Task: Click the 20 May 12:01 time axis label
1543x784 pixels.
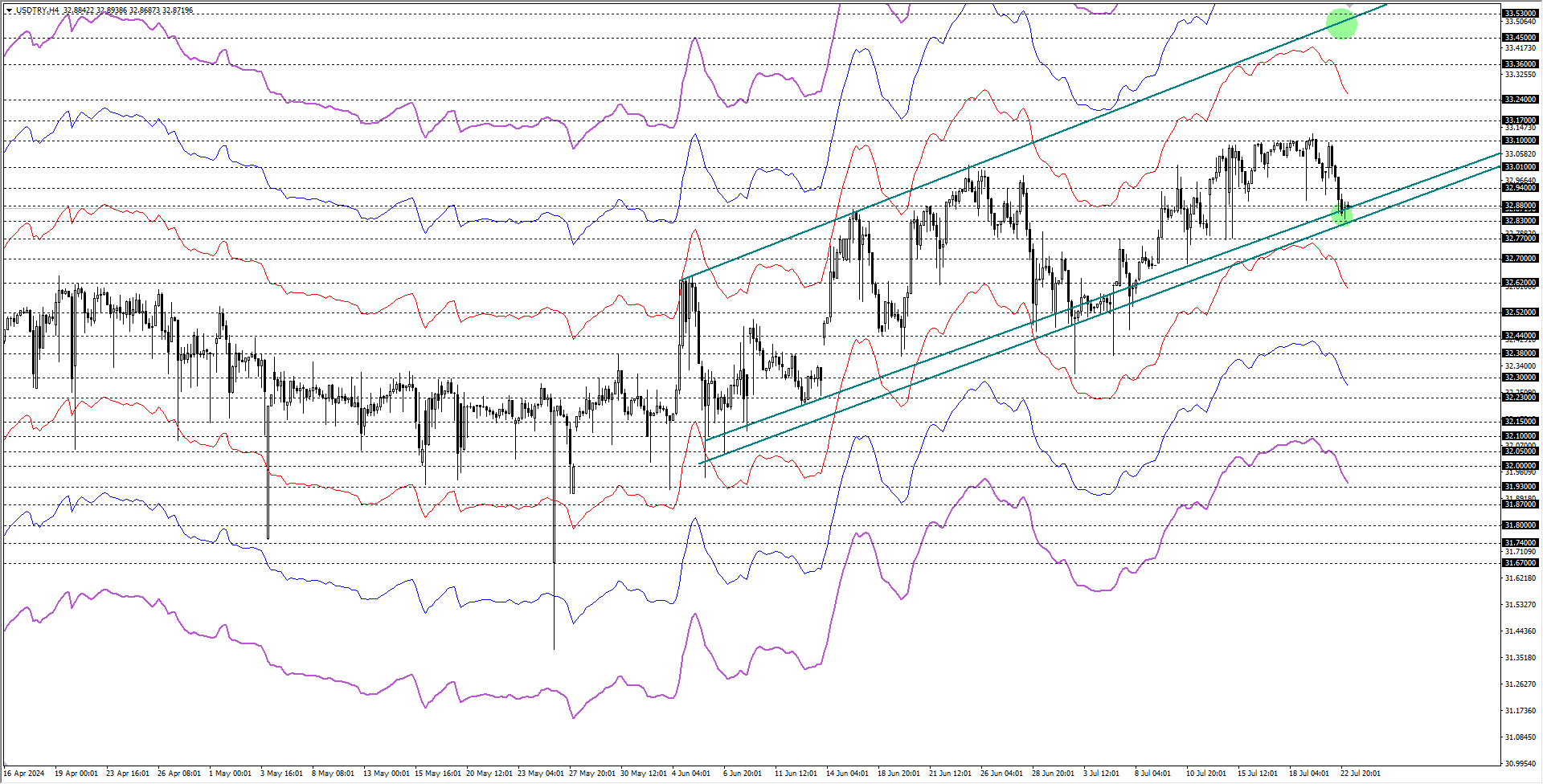Action: point(489,774)
